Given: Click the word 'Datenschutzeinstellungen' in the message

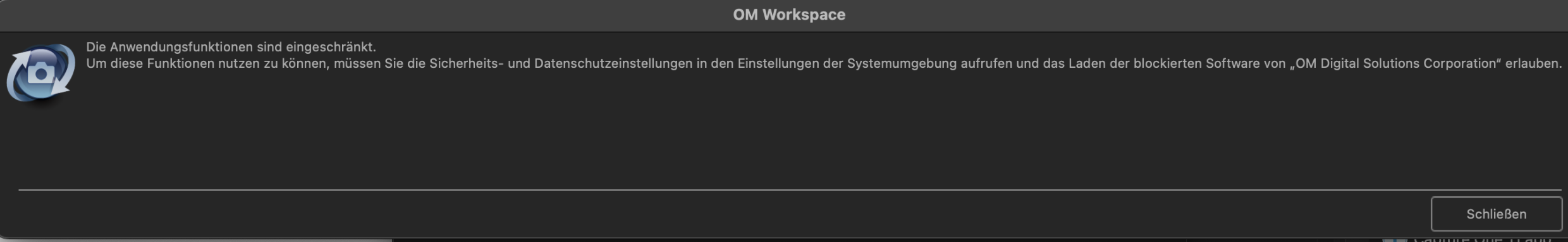Looking at the screenshot, I should point(613,63).
